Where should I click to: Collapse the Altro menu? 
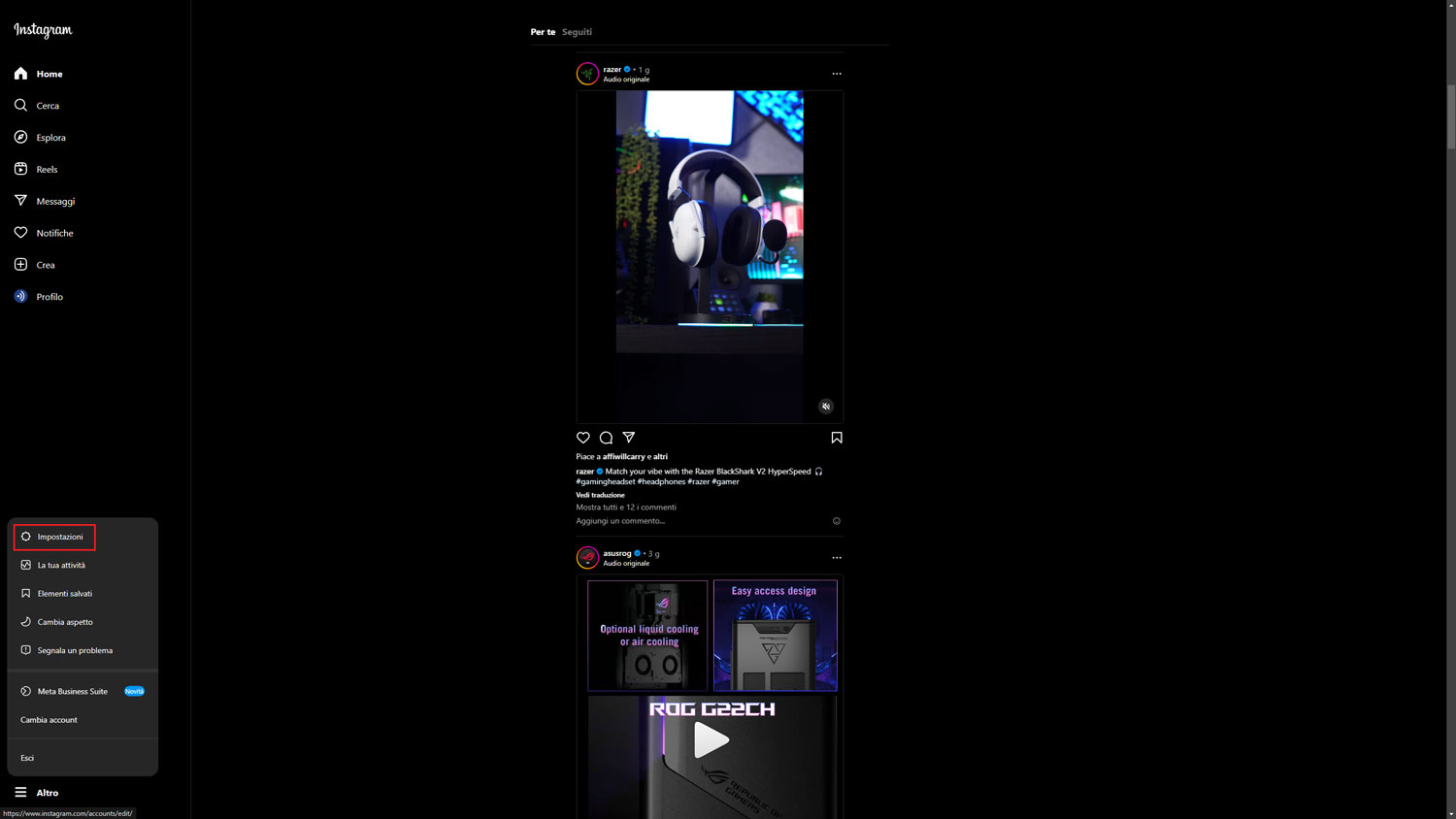tap(37, 793)
